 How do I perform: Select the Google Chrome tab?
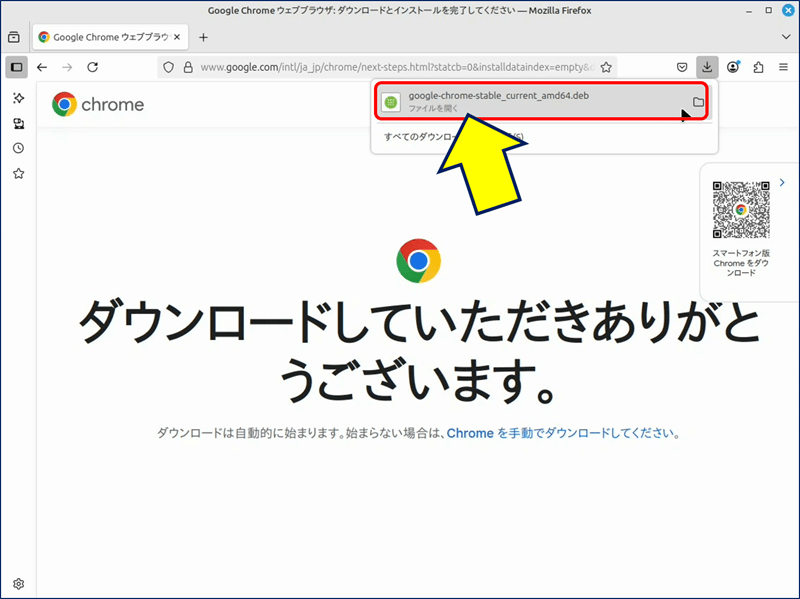tap(111, 37)
